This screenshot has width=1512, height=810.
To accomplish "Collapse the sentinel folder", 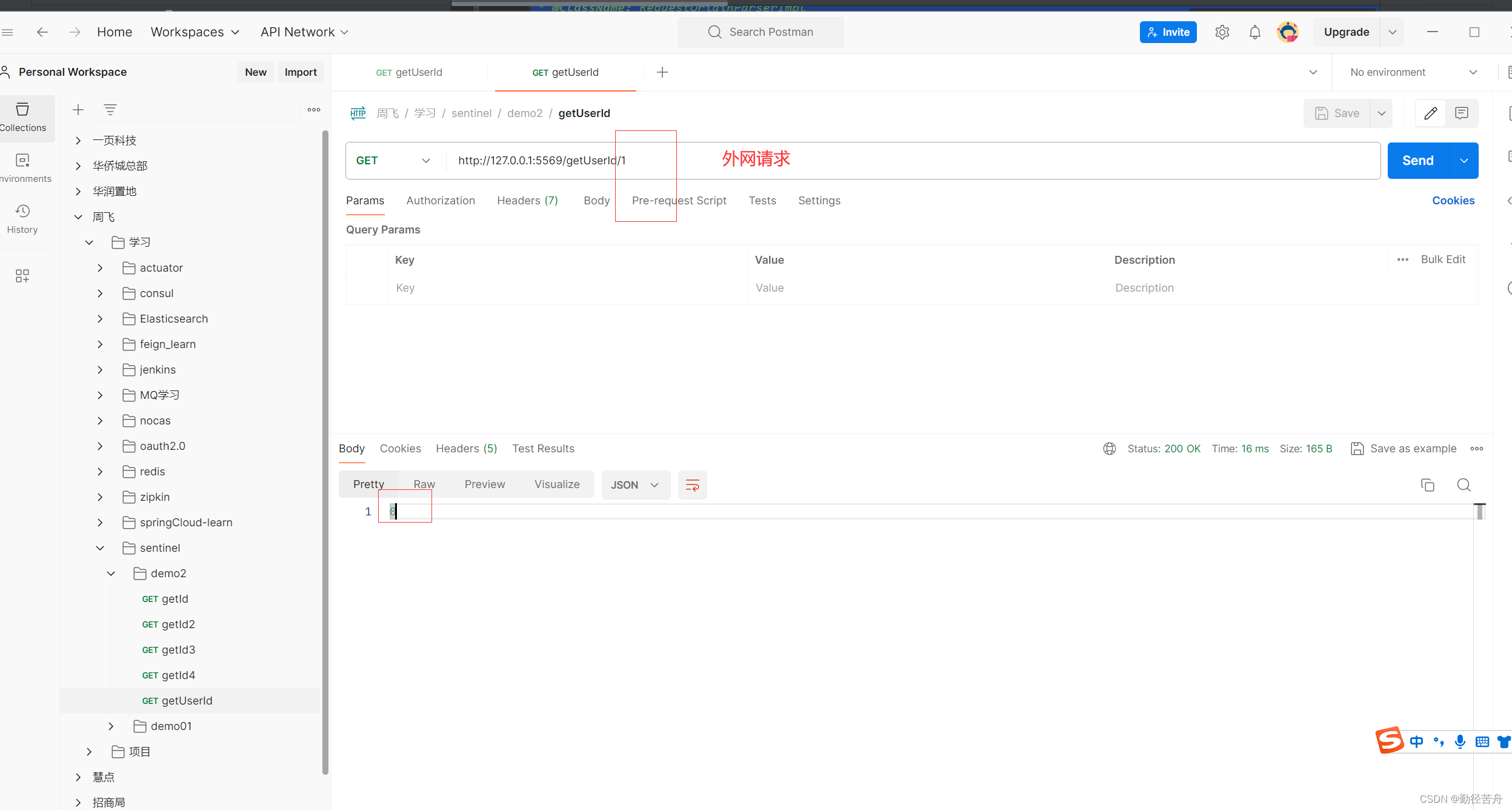I will (100, 548).
